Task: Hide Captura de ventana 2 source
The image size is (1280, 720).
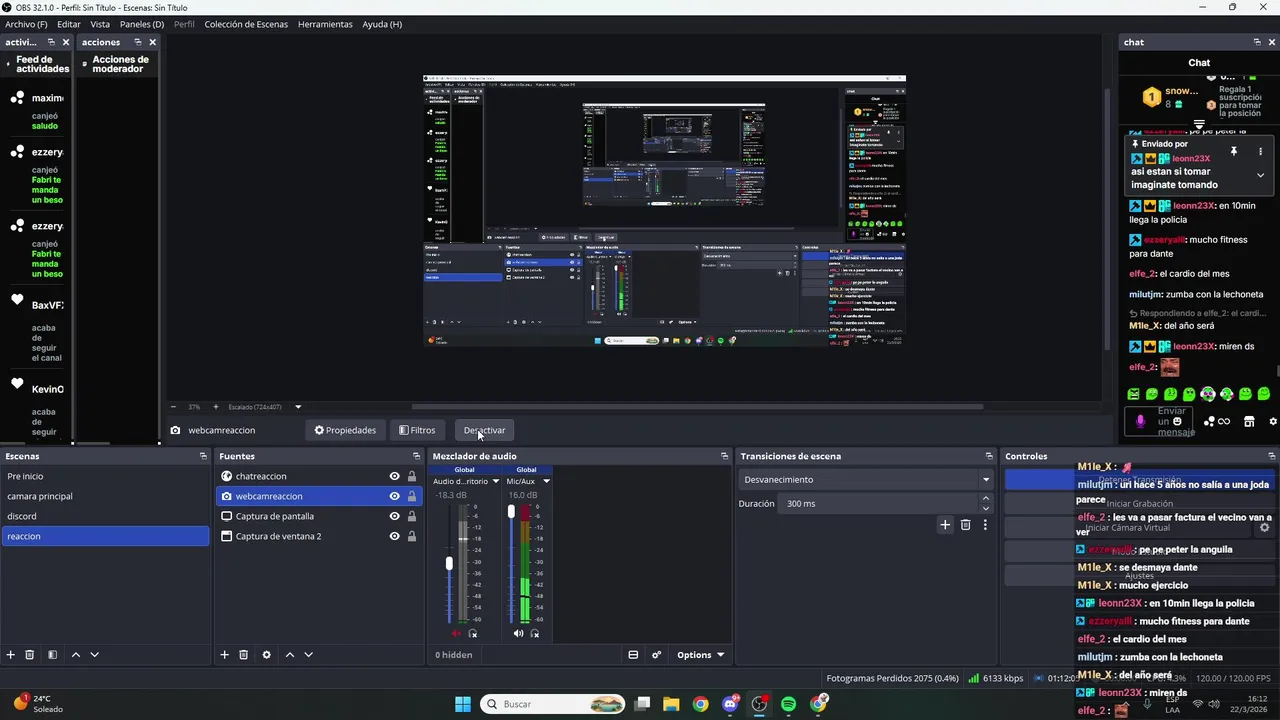Action: tap(394, 536)
